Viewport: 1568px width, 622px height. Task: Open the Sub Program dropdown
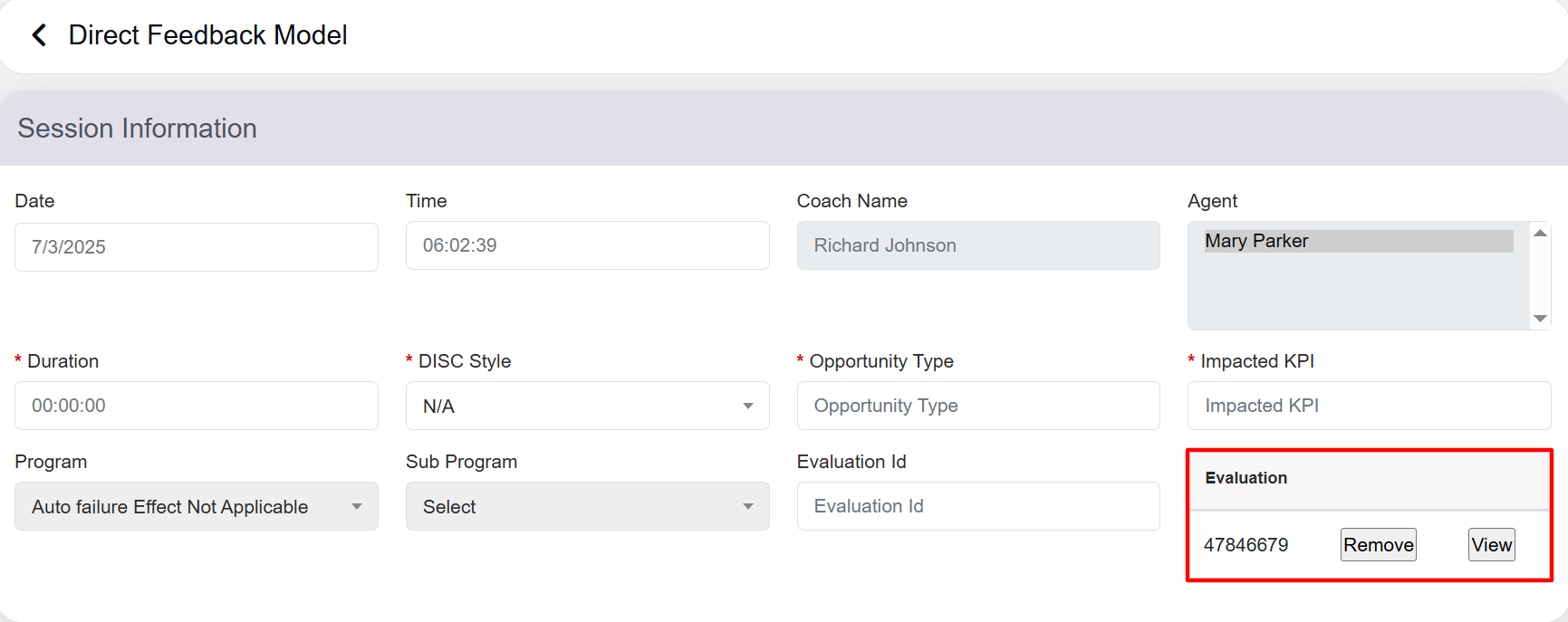tap(587, 506)
